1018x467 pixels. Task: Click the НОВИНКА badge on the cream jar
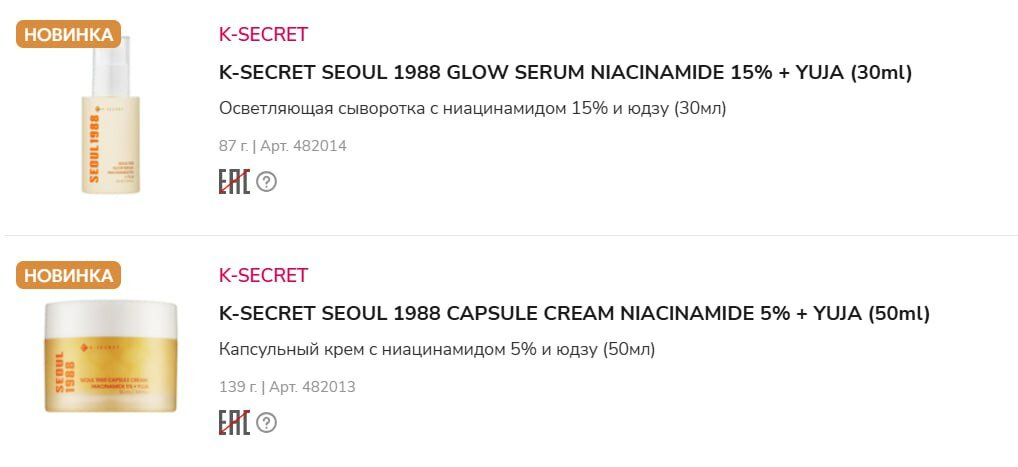pos(68,275)
